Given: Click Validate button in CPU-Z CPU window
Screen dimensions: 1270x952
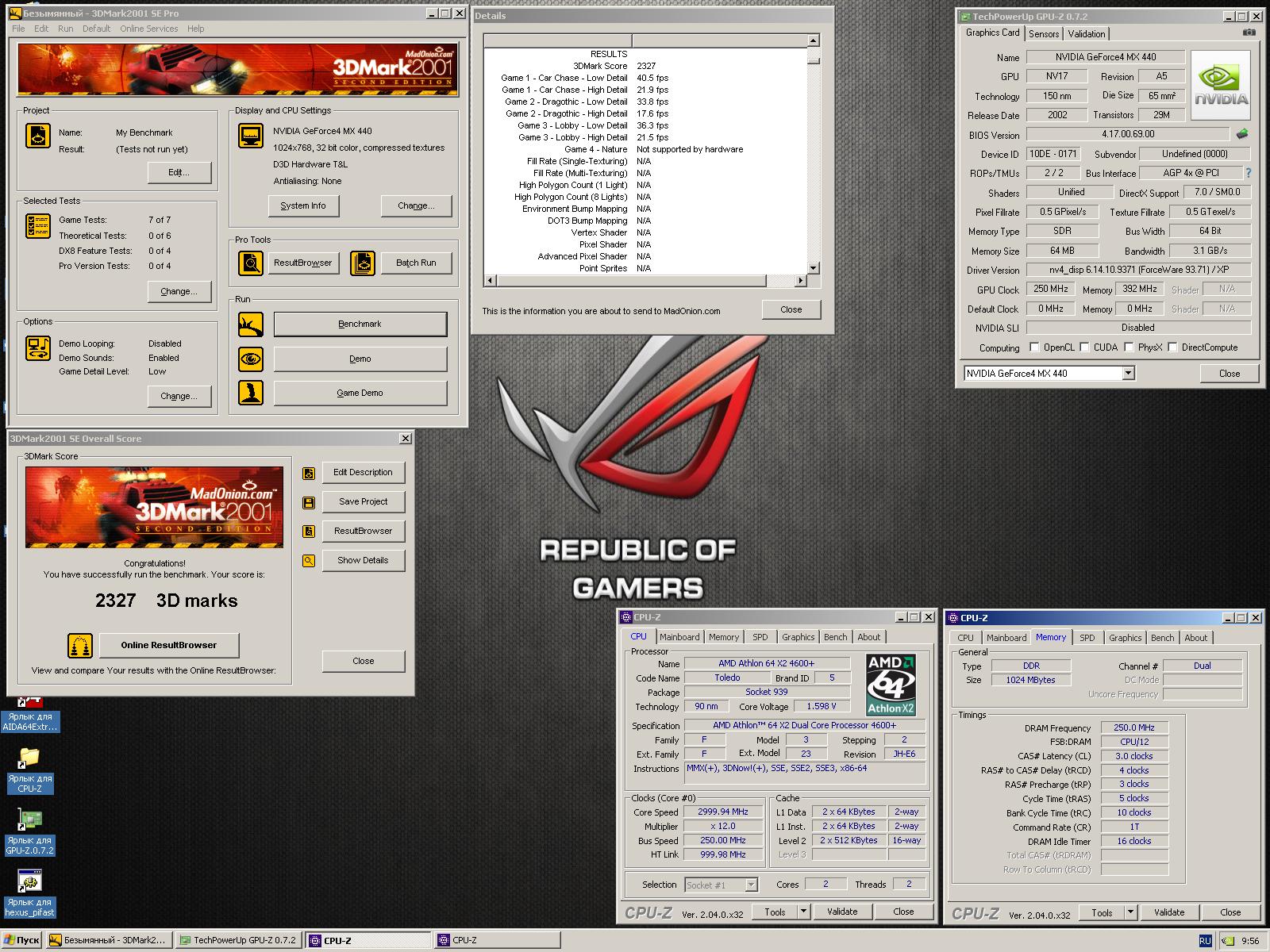Looking at the screenshot, I should point(842,912).
